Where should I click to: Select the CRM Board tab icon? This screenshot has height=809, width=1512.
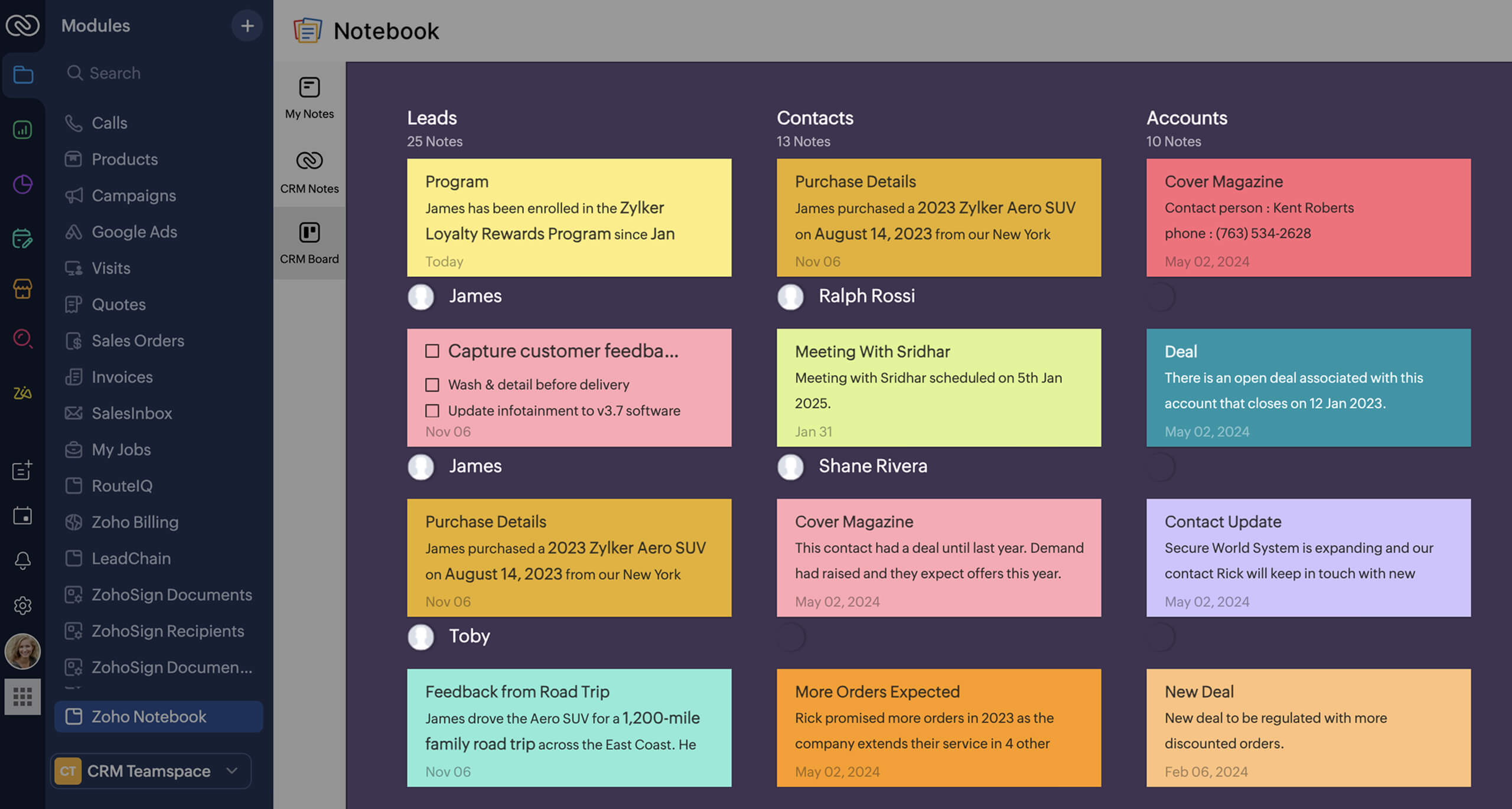(308, 233)
